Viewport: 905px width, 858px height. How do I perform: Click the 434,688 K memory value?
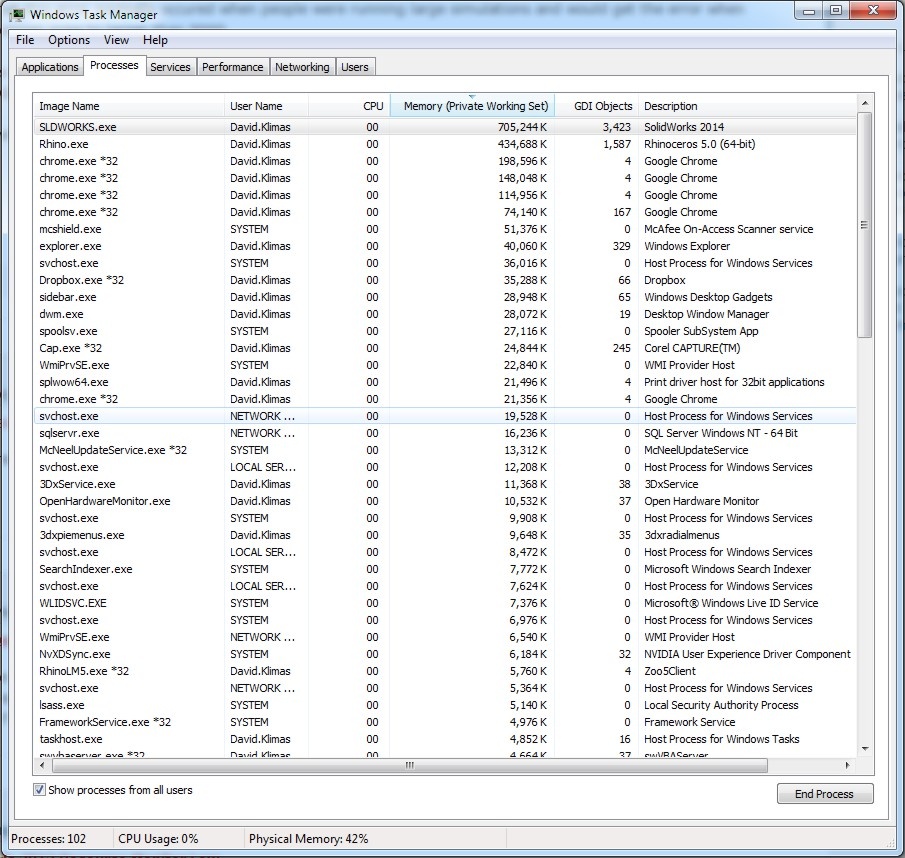point(522,144)
